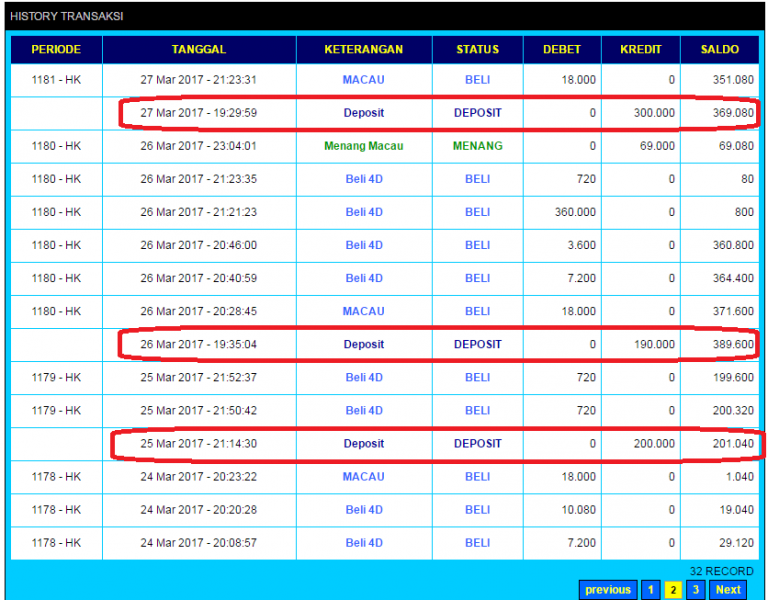Open MACAU entry from 24 Mar 20:23:22

(x=364, y=476)
